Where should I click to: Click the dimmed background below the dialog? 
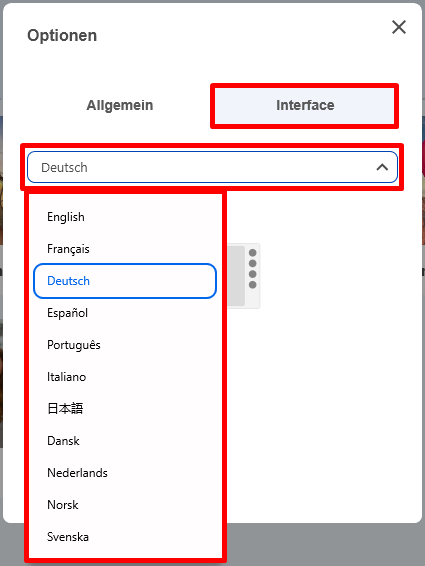325,544
